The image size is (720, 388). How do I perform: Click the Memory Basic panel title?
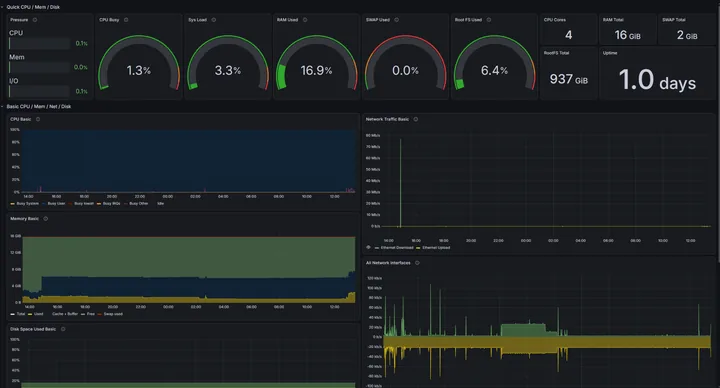pos(24,219)
